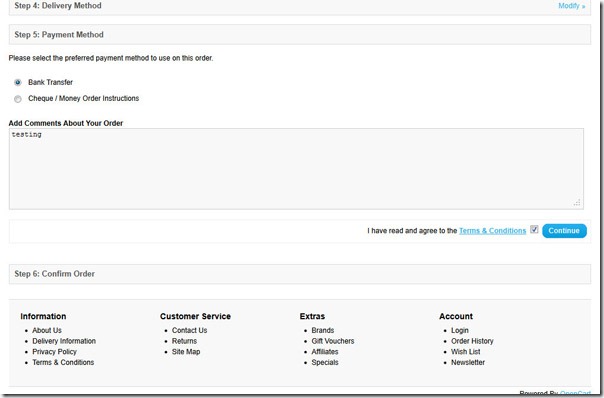
Task: Open the About Us footer link
Action: click(47, 330)
